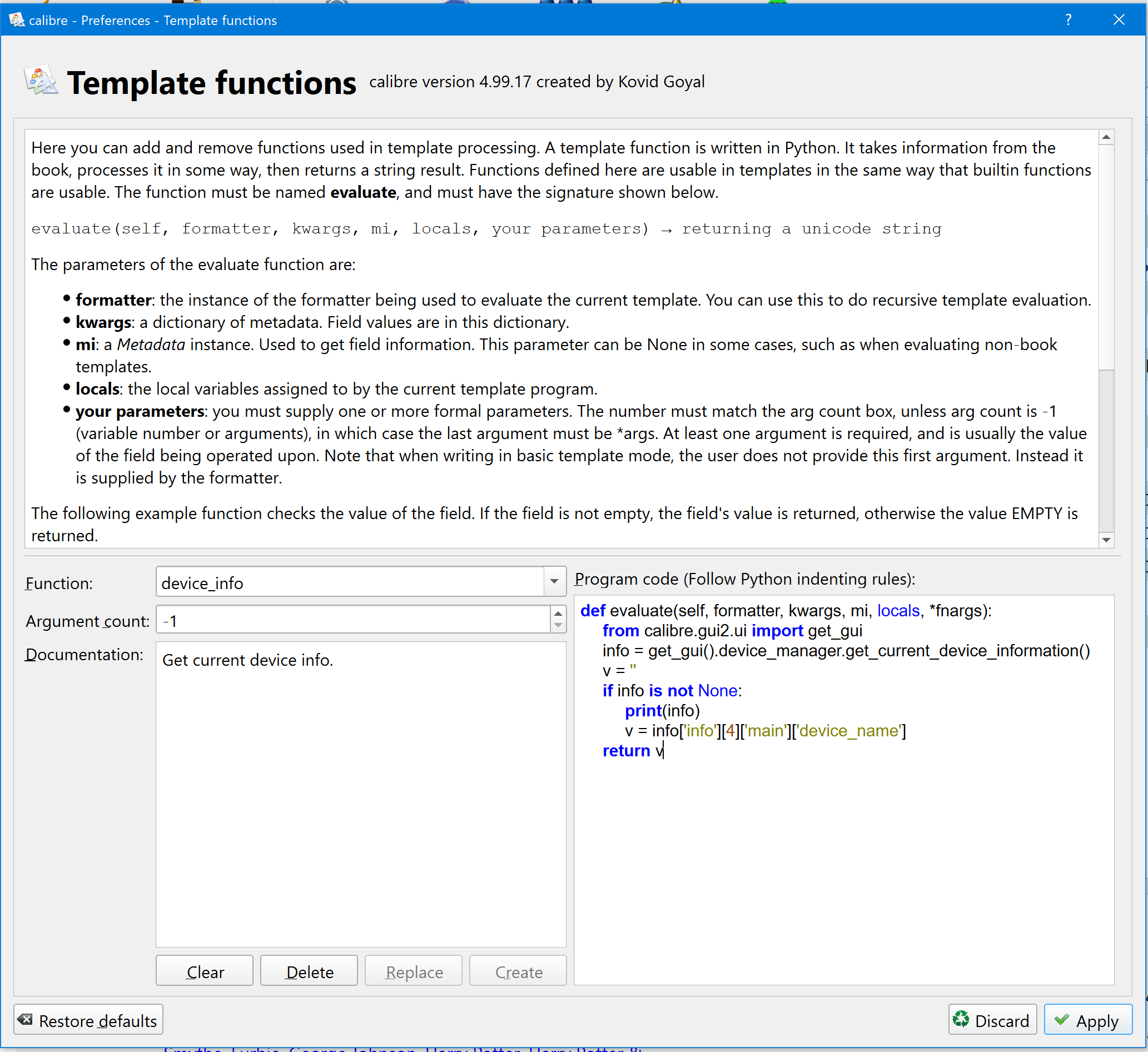This screenshot has width=1148, height=1052.
Task: Click the Apply button
Action: (1088, 1020)
